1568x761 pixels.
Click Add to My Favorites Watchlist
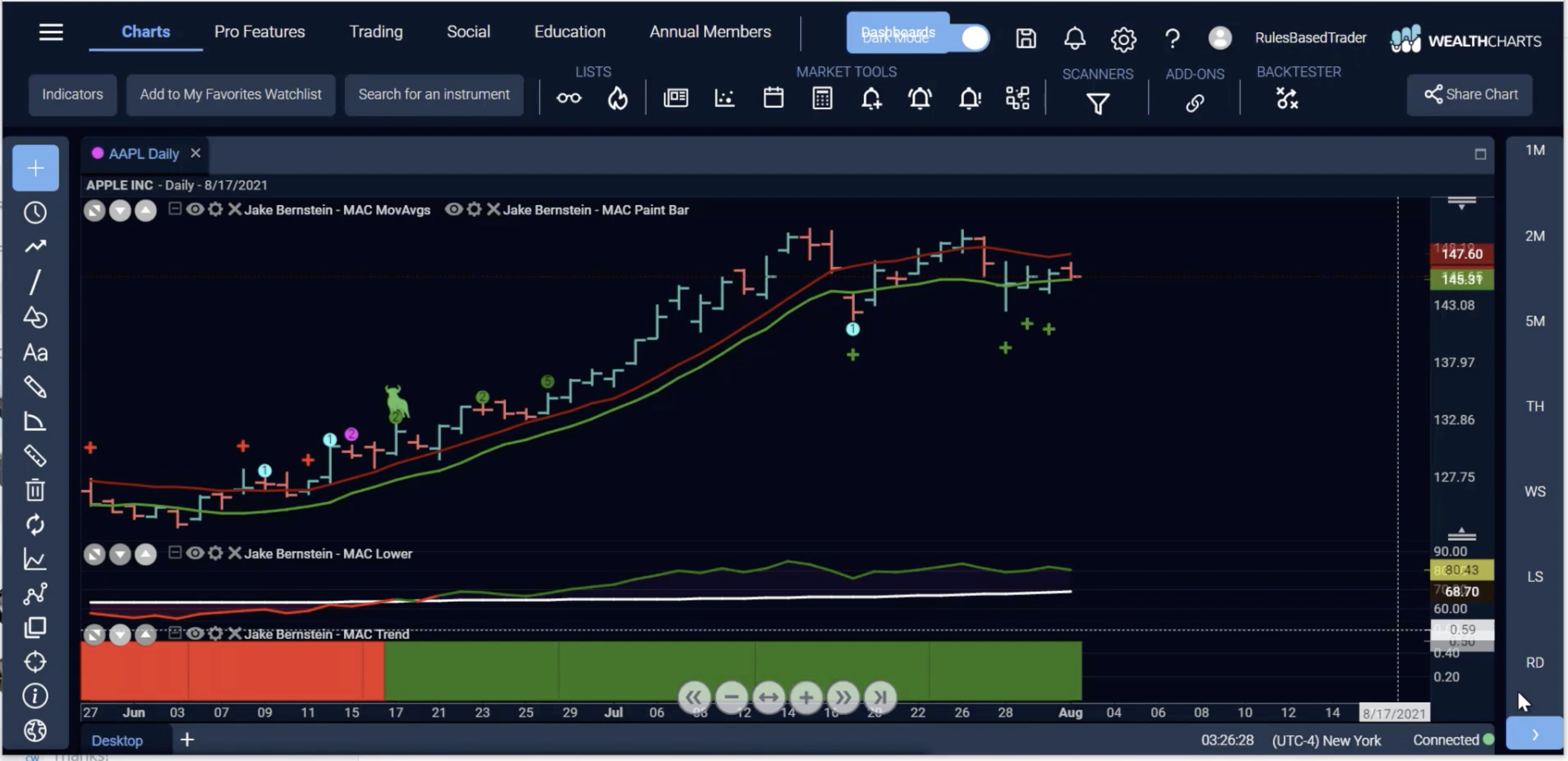pos(231,94)
